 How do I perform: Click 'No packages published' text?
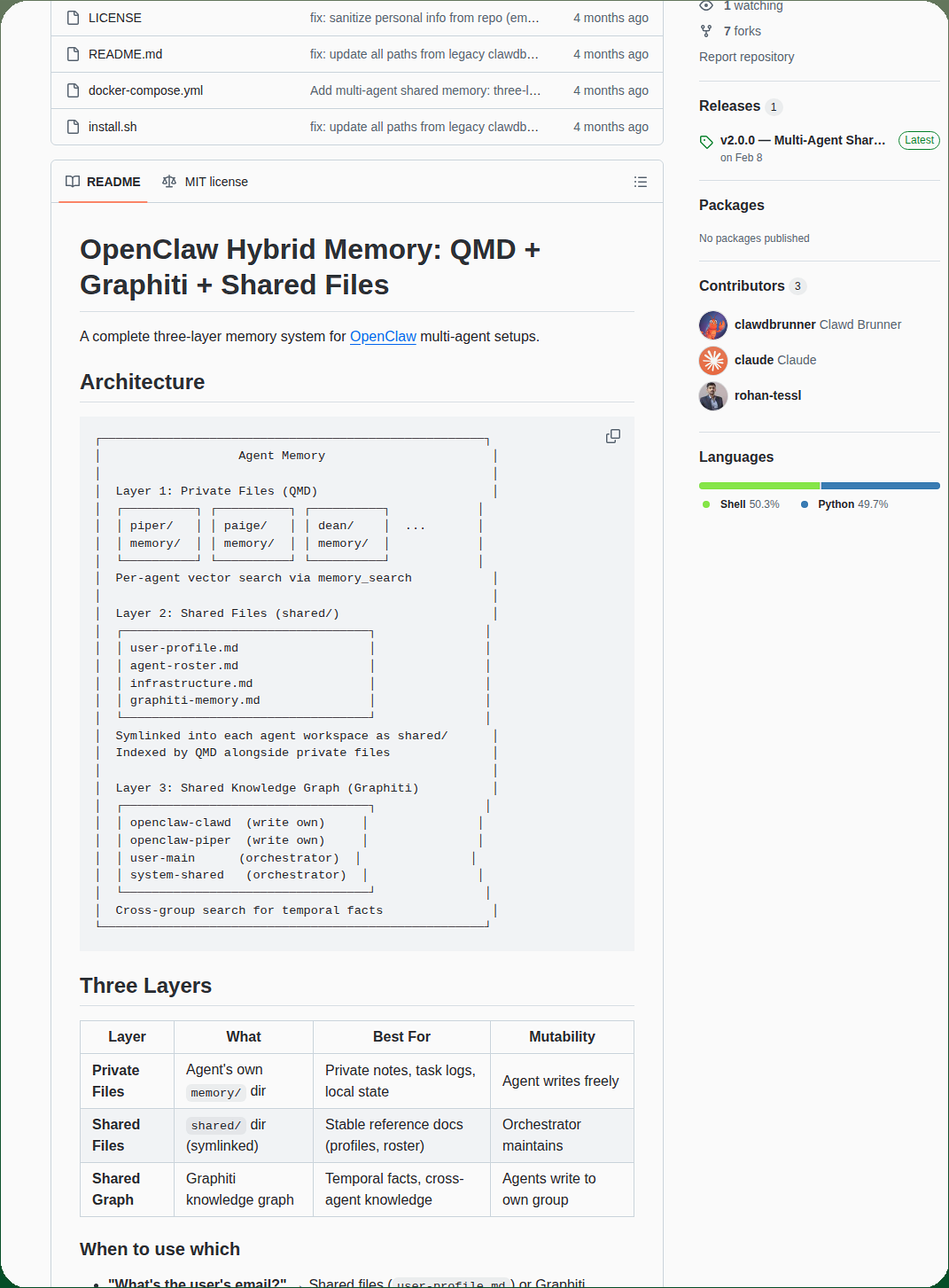754,238
